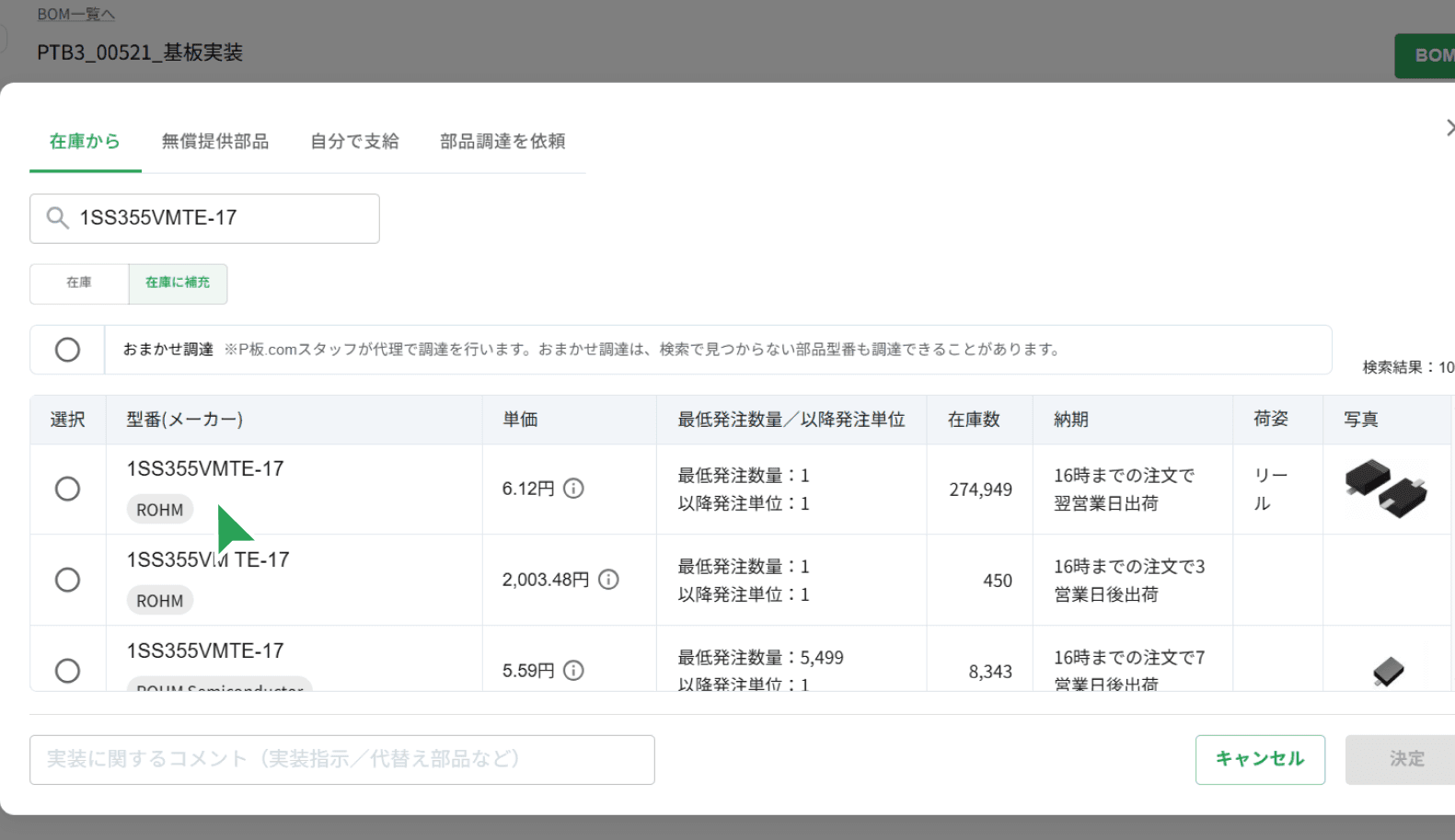Click info icon next to 5.59円 price
The width and height of the screenshot is (1455, 840).
coord(573,671)
